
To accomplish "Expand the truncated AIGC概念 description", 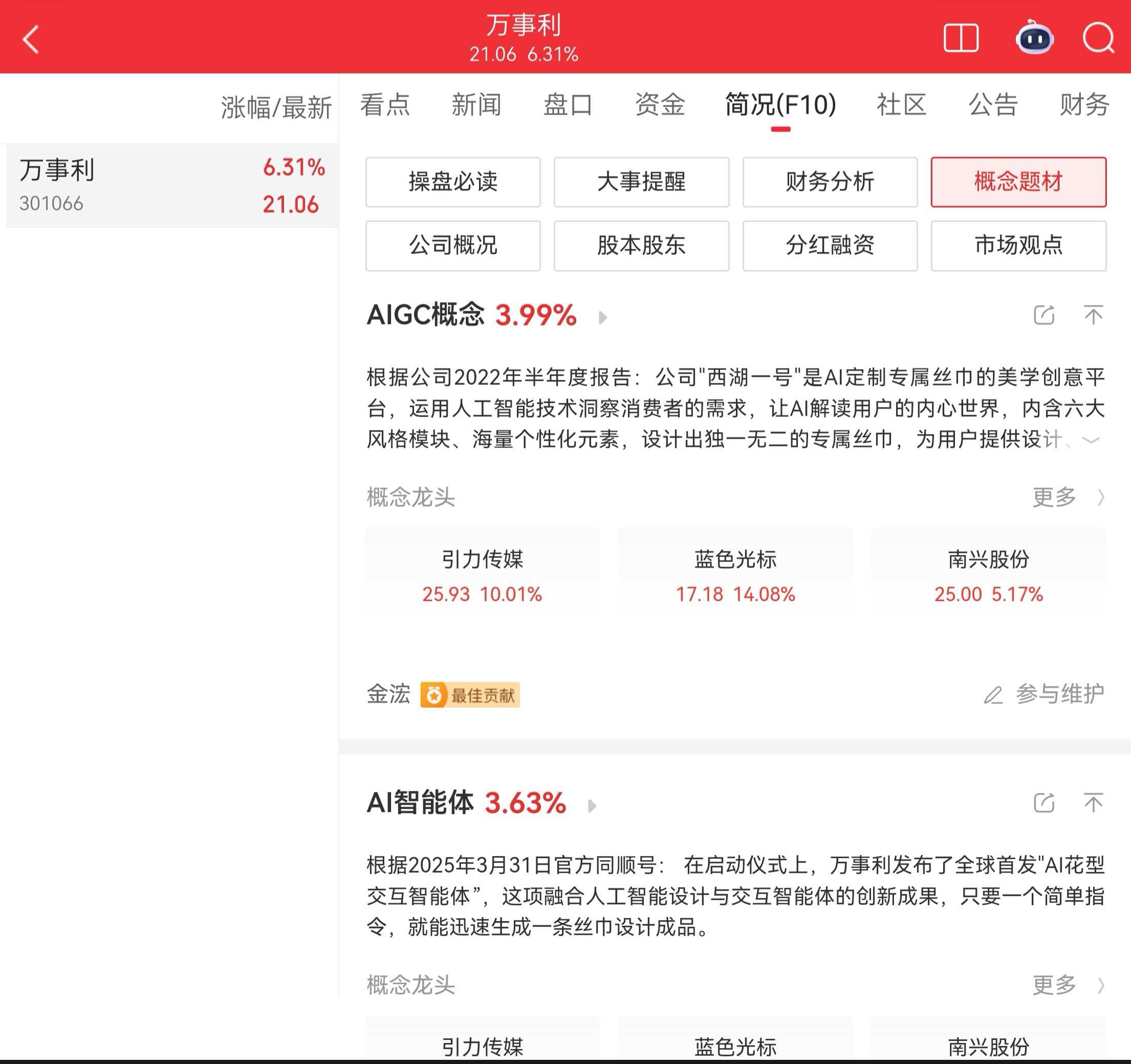I will (x=1090, y=440).
